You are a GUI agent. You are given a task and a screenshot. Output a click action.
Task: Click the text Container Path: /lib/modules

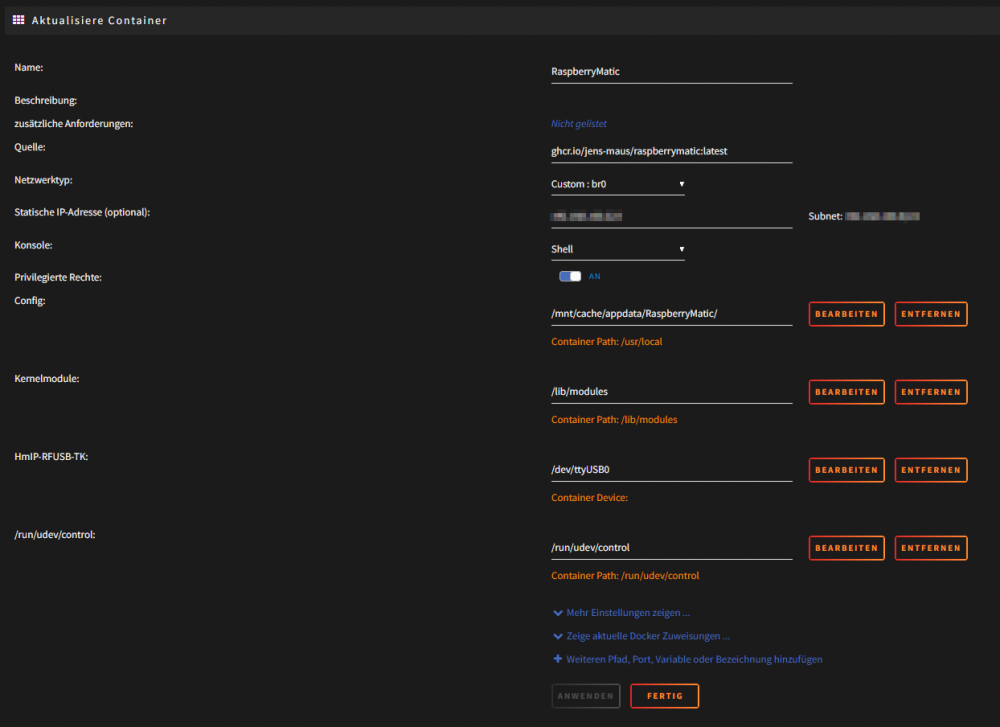click(x=614, y=420)
